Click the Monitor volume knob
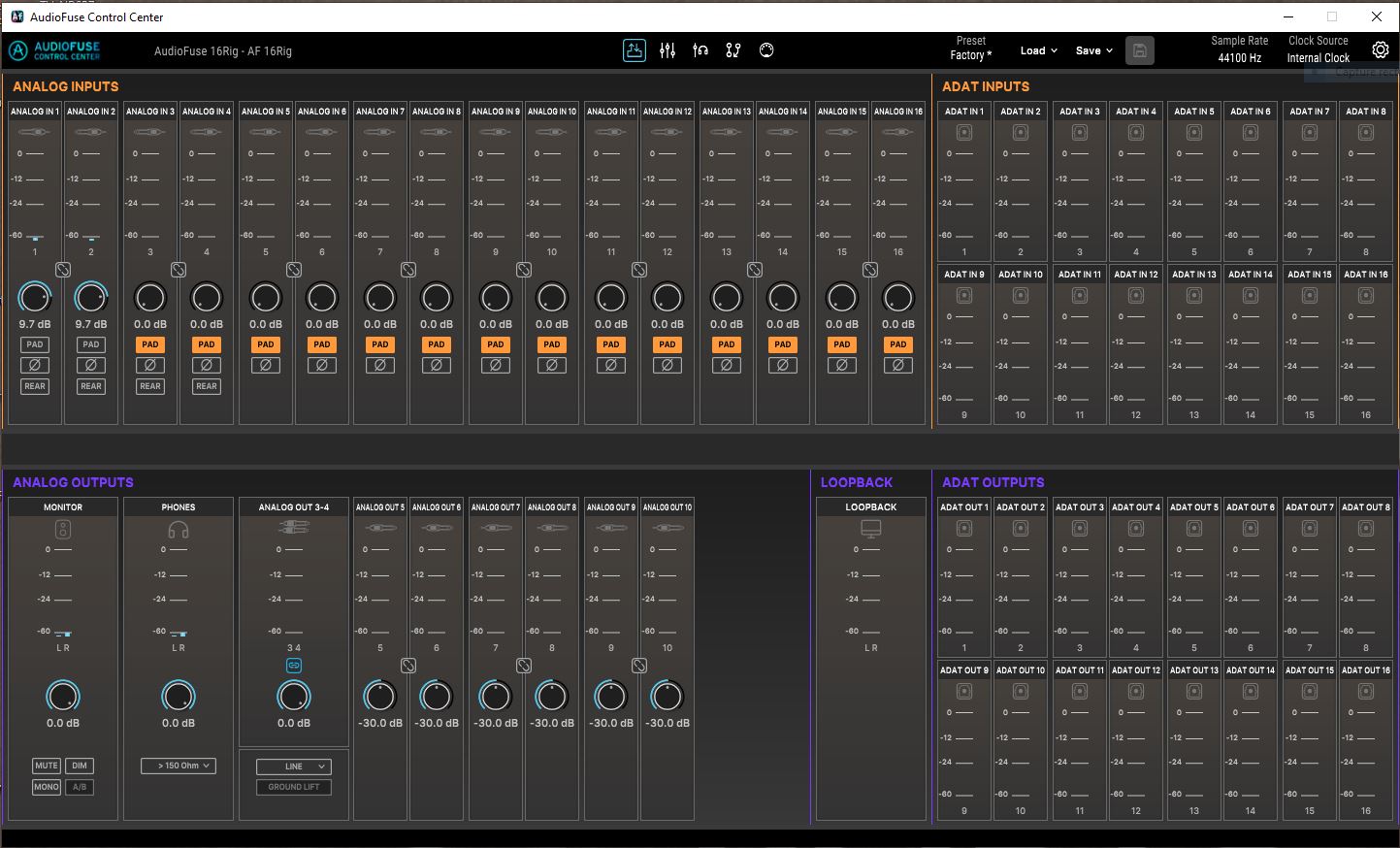Image resolution: width=1400 pixels, height=848 pixels. [x=63, y=696]
